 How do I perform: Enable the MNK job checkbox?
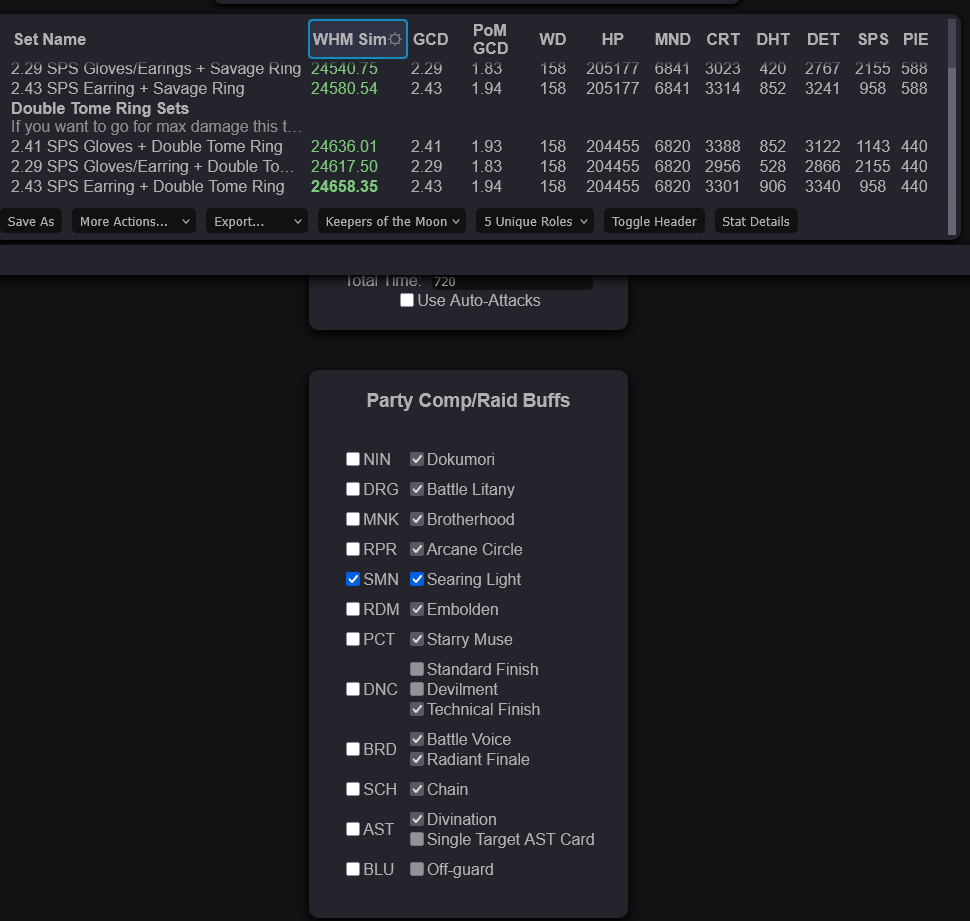coord(353,519)
